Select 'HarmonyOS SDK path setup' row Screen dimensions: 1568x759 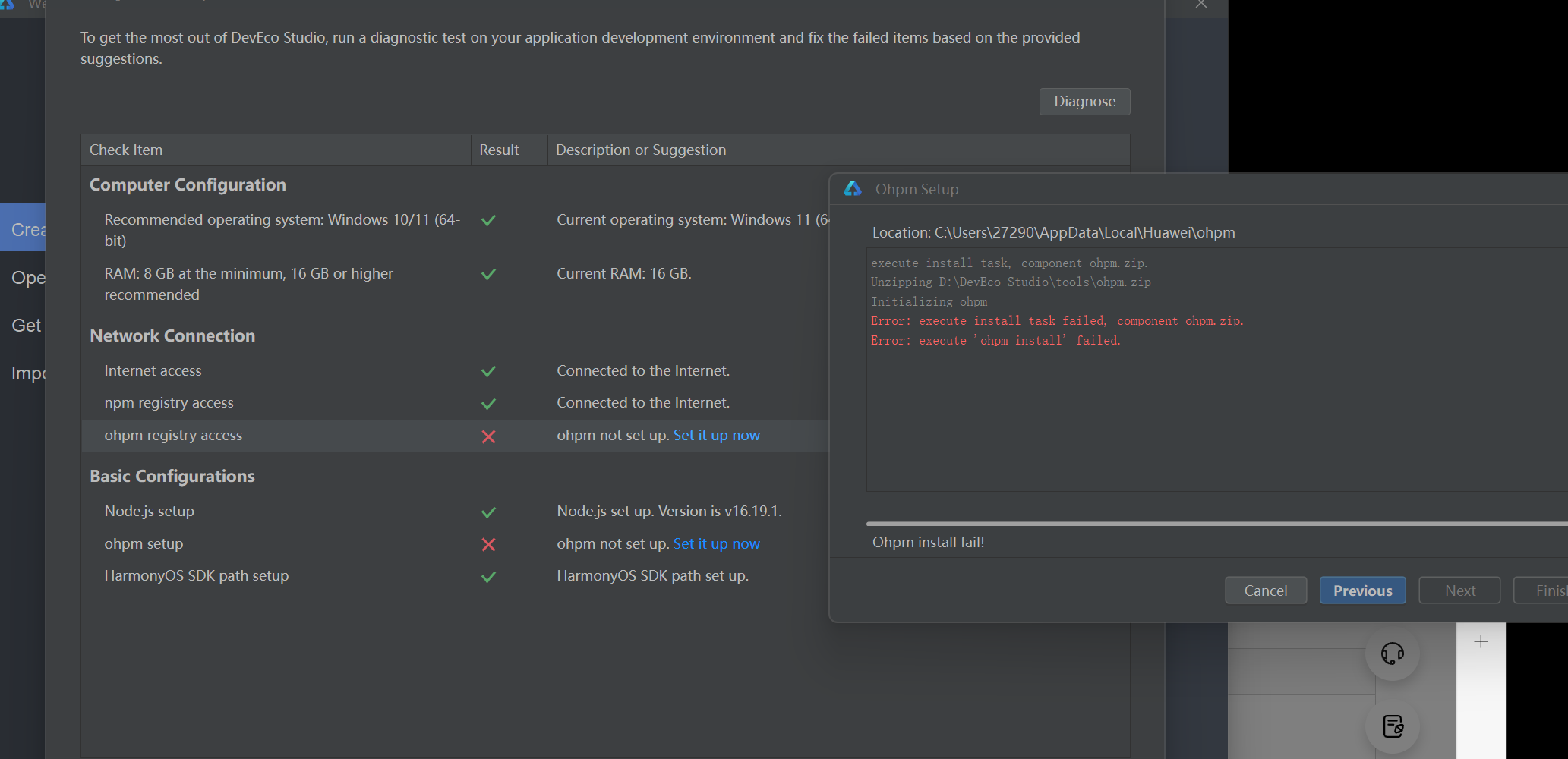coord(456,576)
